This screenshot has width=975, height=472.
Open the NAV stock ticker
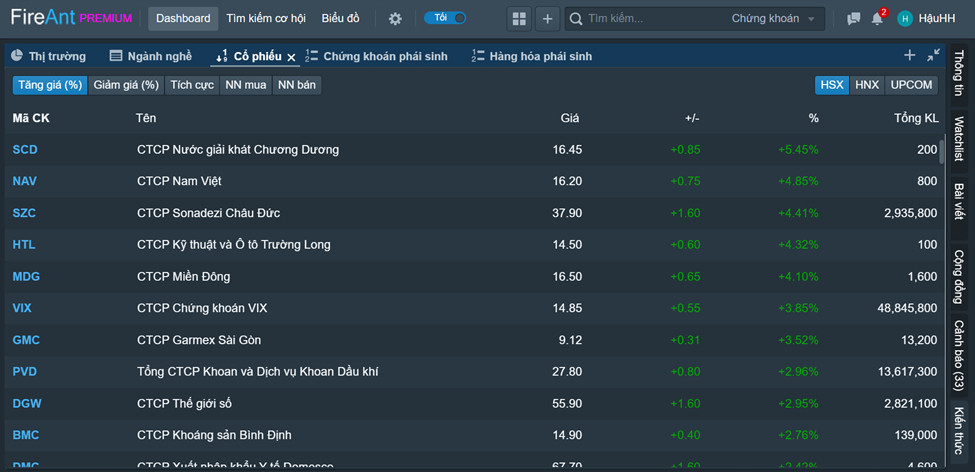point(25,182)
